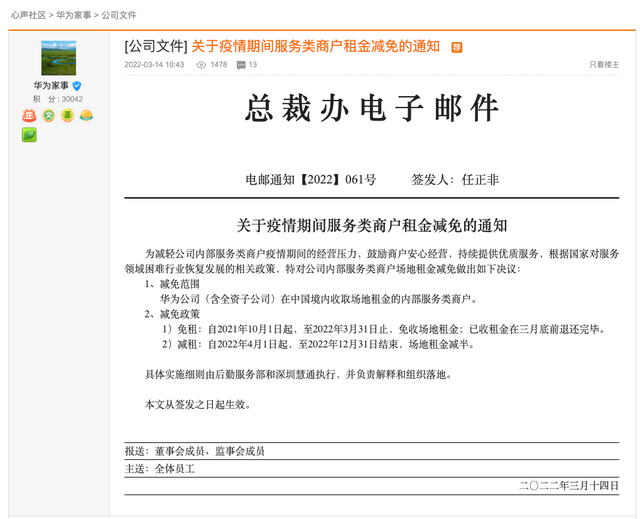Viewport: 640px width, 519px height.
Task: Open the 心声社区 breadcrumb link
Action: pyautogui.click(x=28, y=15)
